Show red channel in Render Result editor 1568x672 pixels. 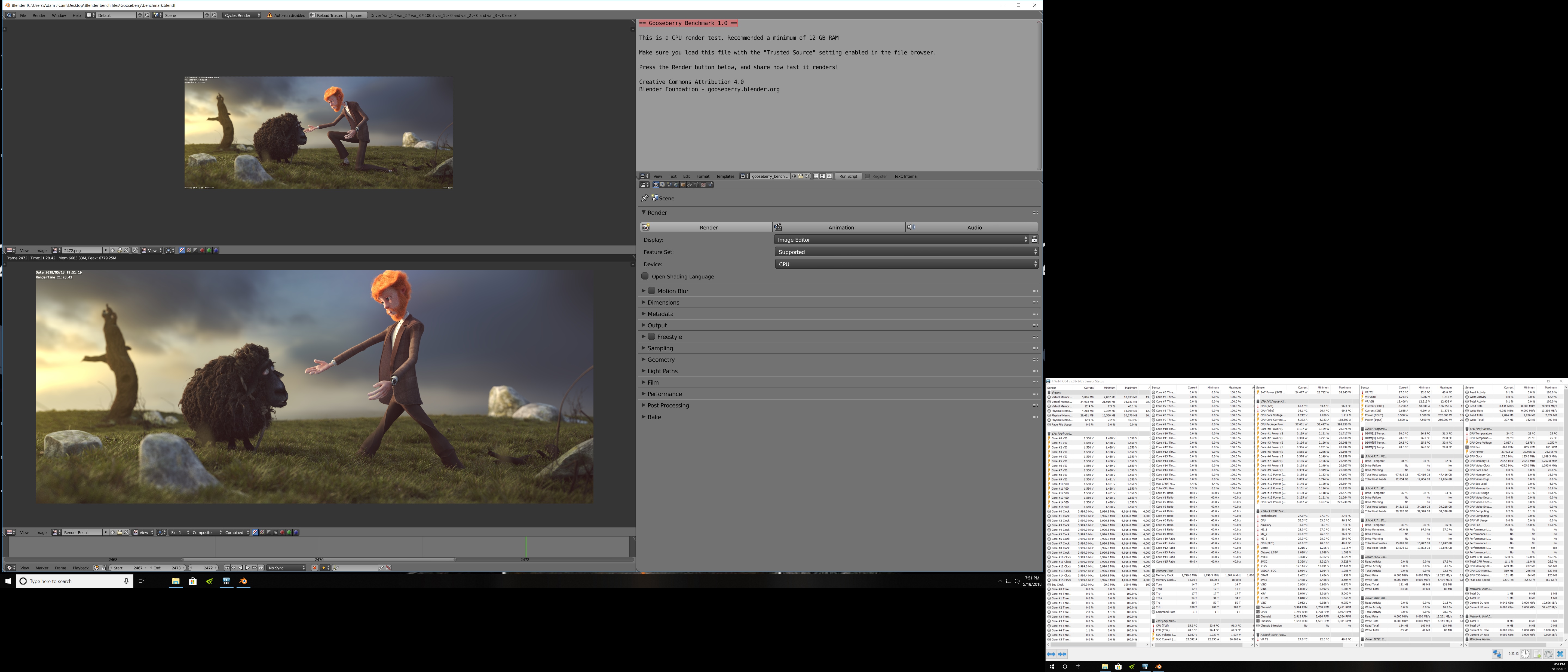[283, 533]
